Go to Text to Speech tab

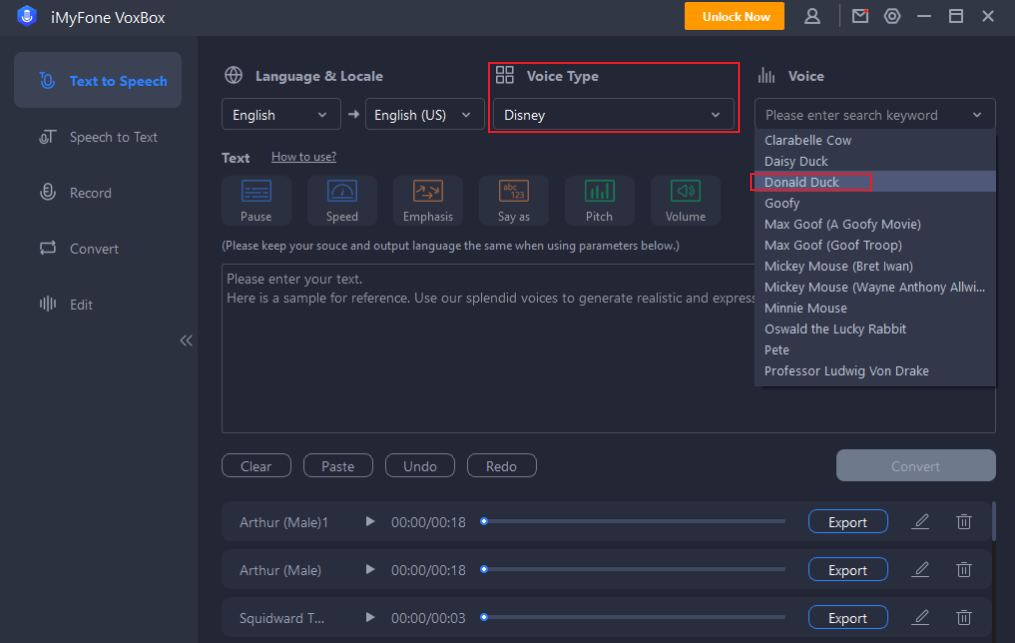(98, 80)
